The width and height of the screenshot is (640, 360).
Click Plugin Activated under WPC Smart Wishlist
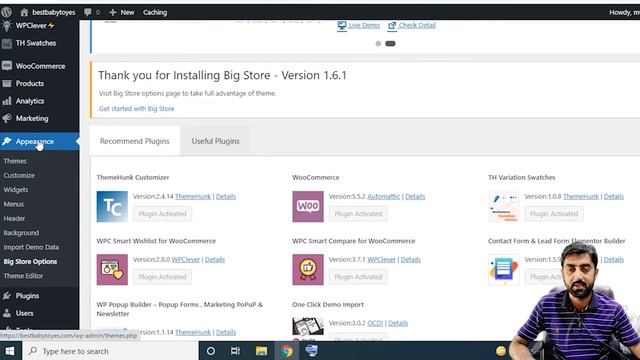point(162,277)
